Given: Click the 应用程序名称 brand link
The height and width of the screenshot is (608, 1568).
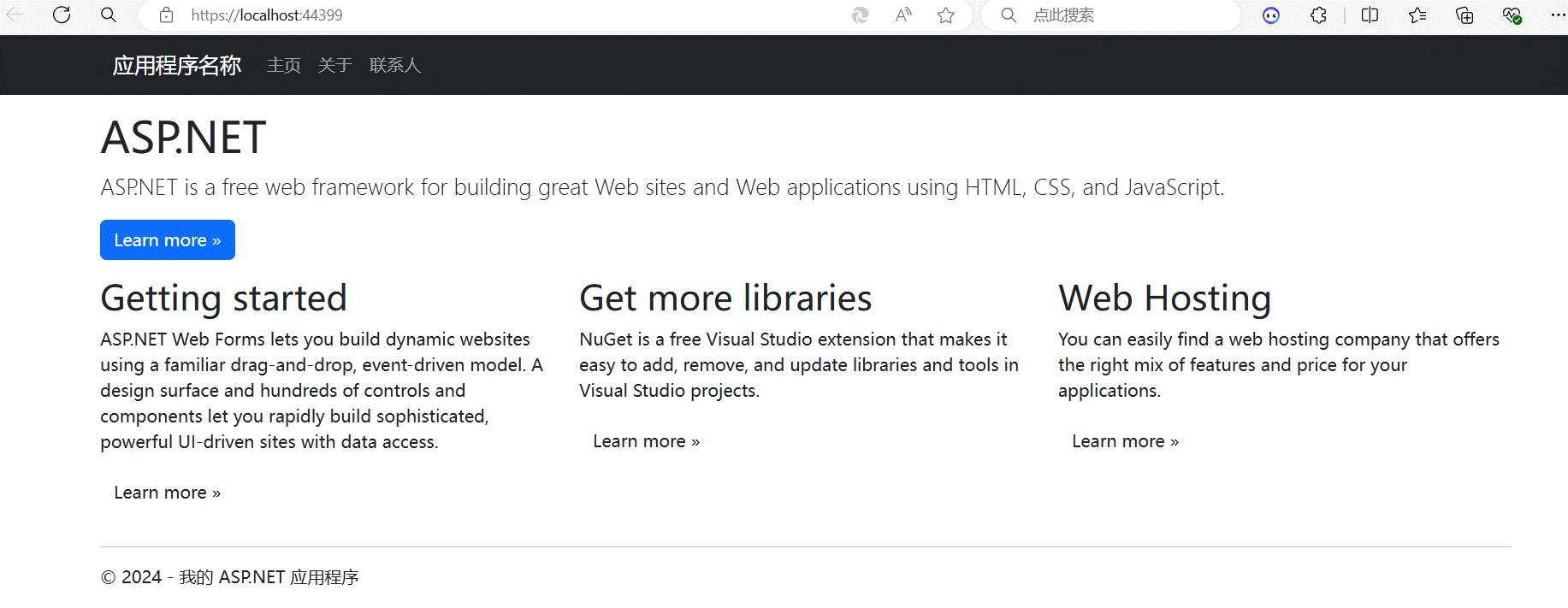Looking at the screenshot, I should (x=177, y=65).
